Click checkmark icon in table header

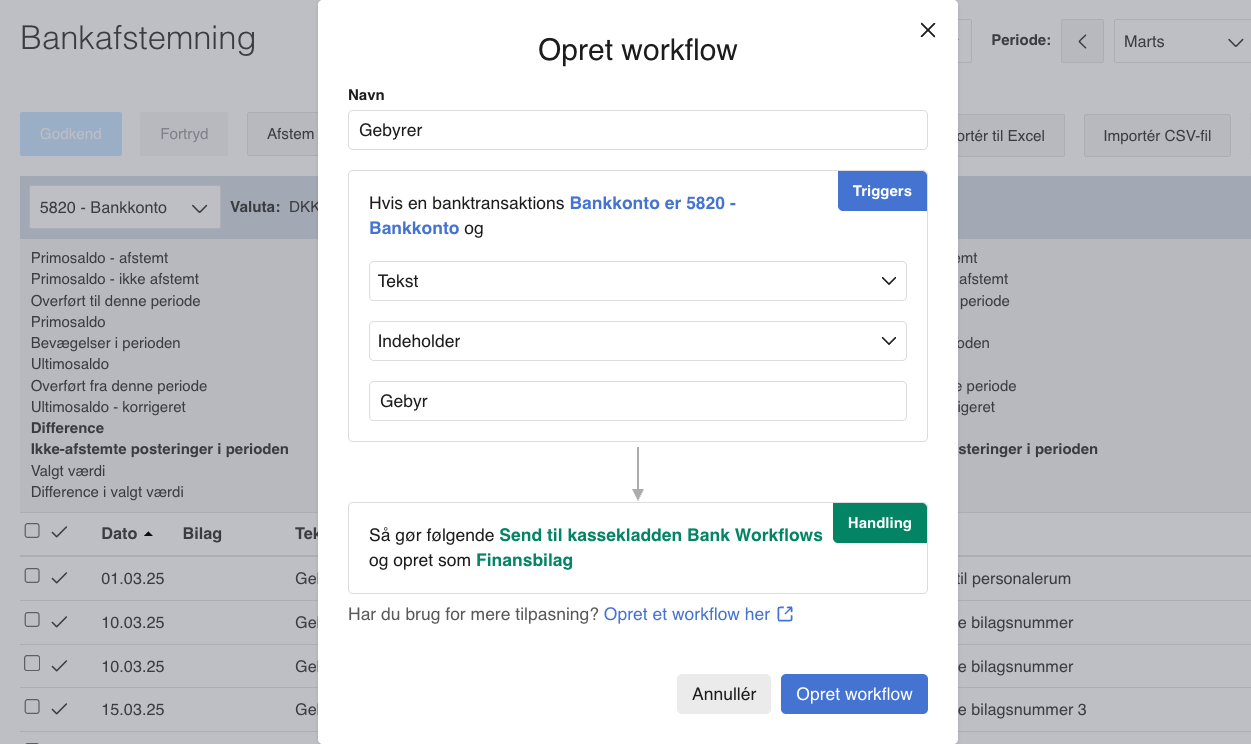click(59, 533)
